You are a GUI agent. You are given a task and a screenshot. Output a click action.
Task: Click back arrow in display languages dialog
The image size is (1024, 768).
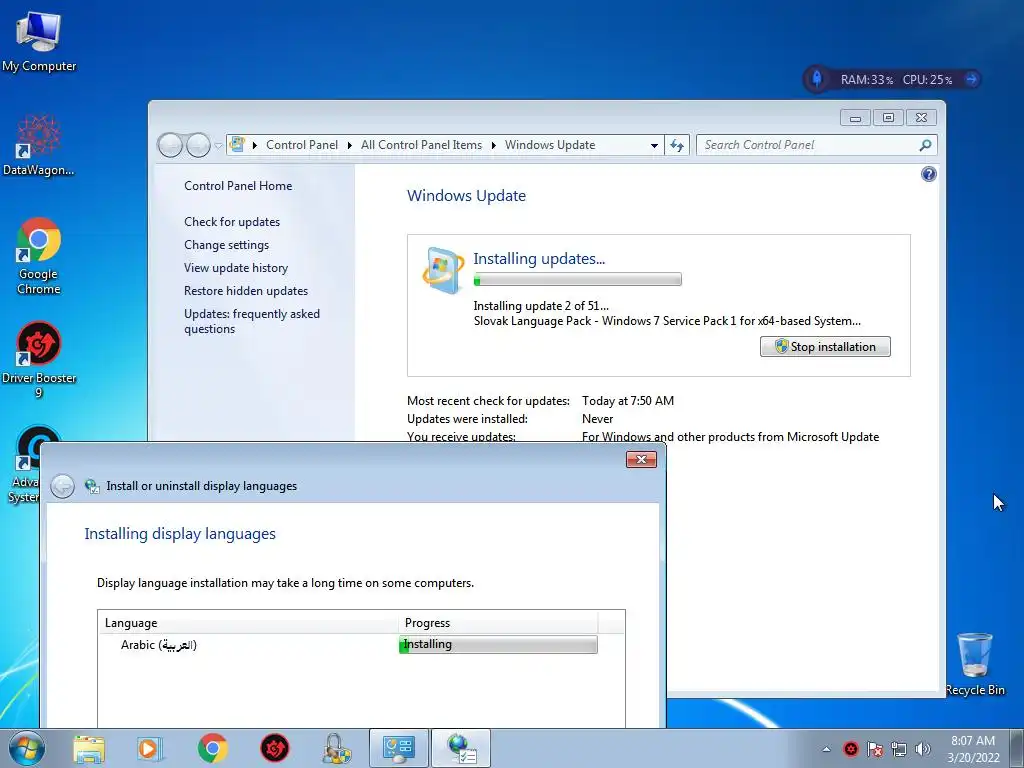coord(63,486)
